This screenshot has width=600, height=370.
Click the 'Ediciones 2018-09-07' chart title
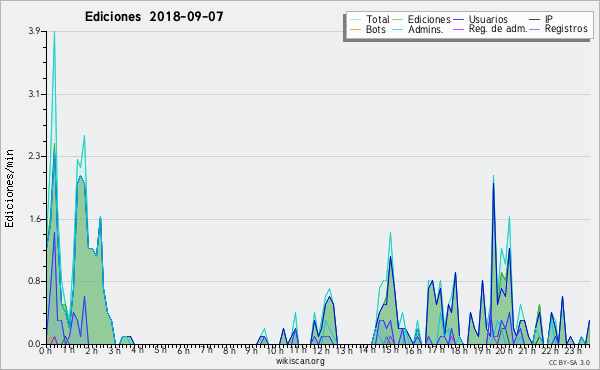154,16
